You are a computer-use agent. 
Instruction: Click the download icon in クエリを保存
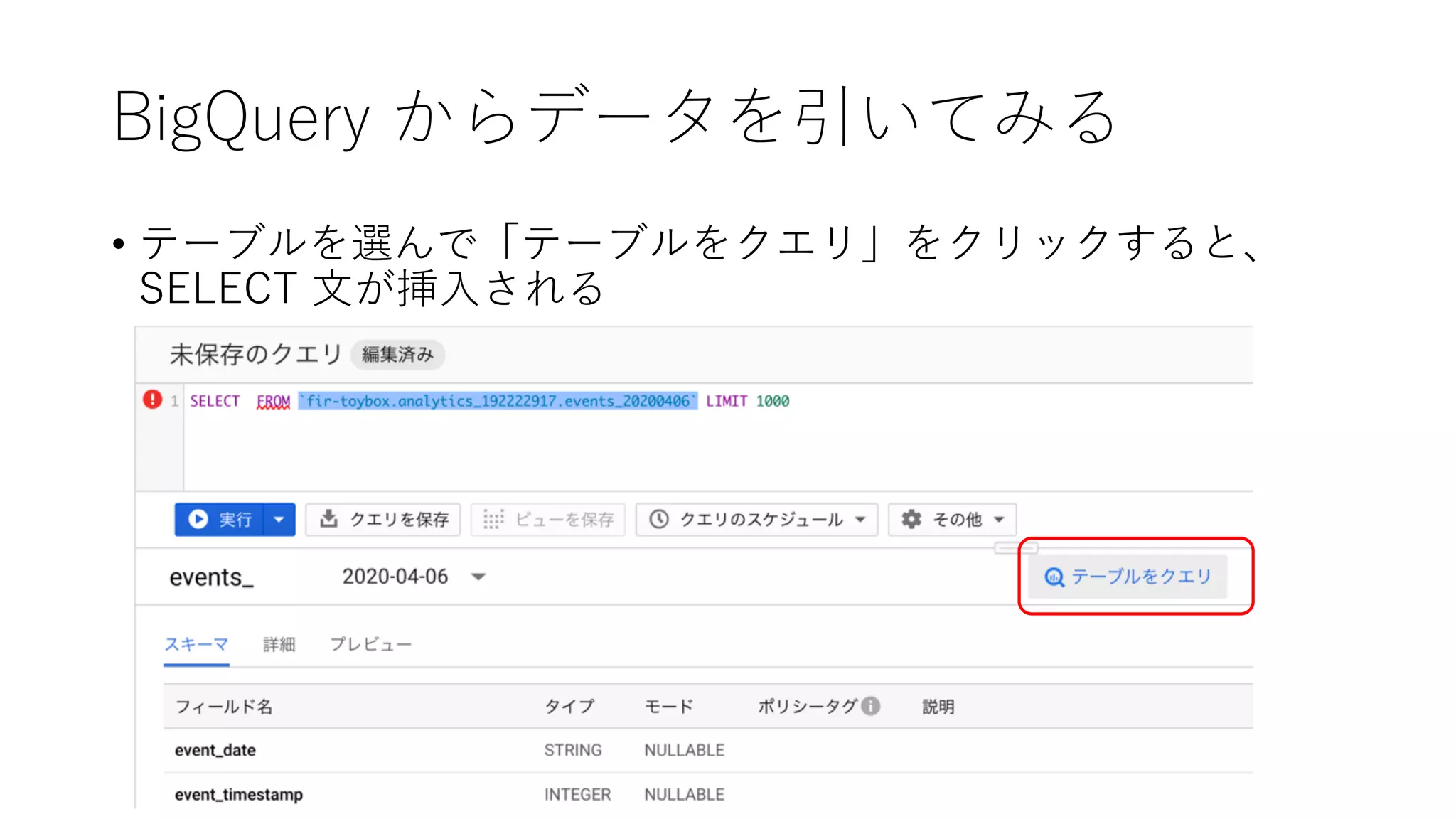tap(328, 518)
